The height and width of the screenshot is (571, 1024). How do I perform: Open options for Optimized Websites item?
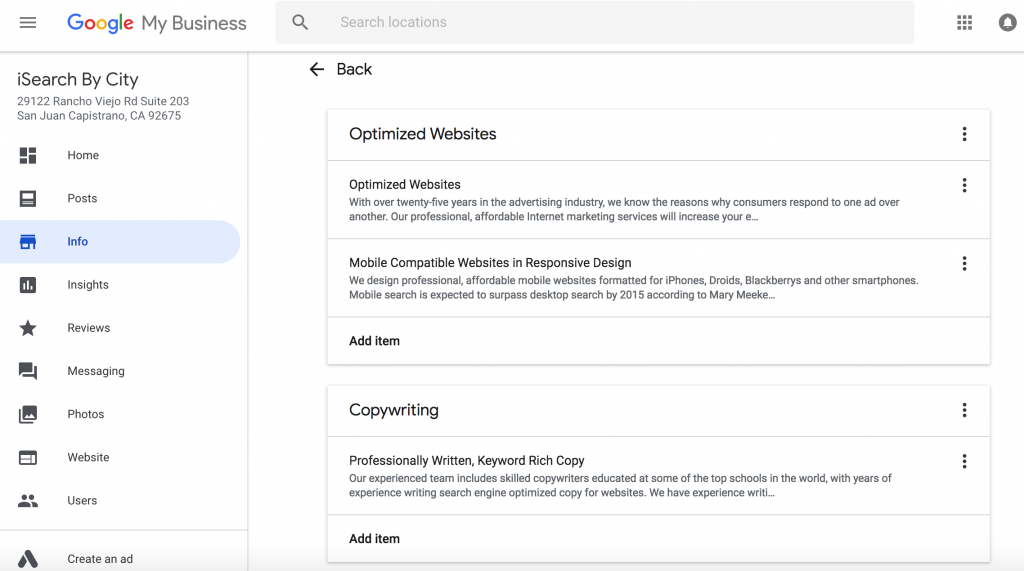(964, 185)
